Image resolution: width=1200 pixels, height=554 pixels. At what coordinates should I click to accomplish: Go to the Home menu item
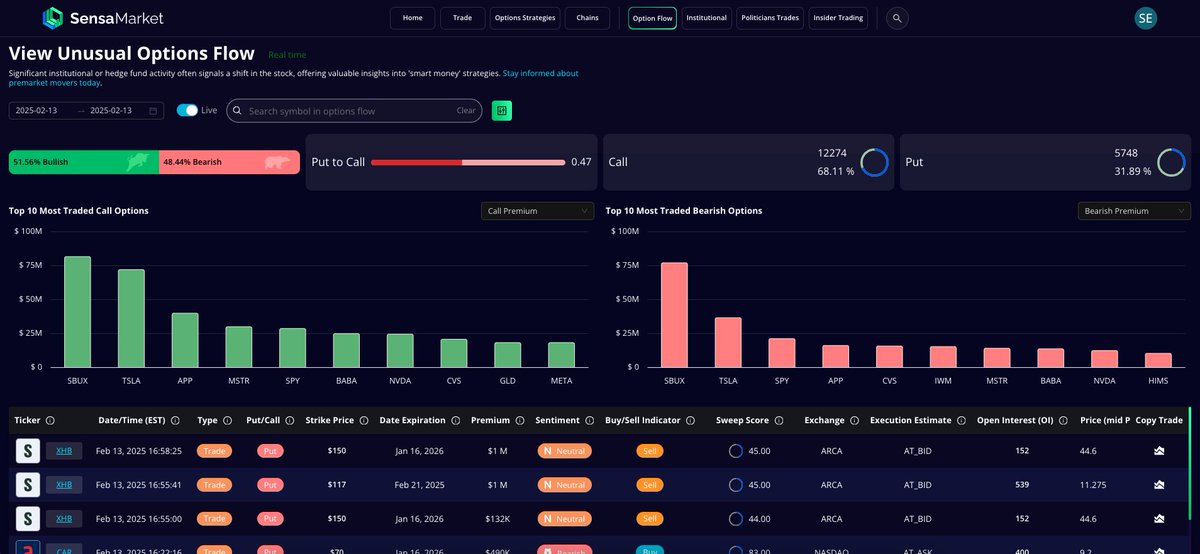412,18
